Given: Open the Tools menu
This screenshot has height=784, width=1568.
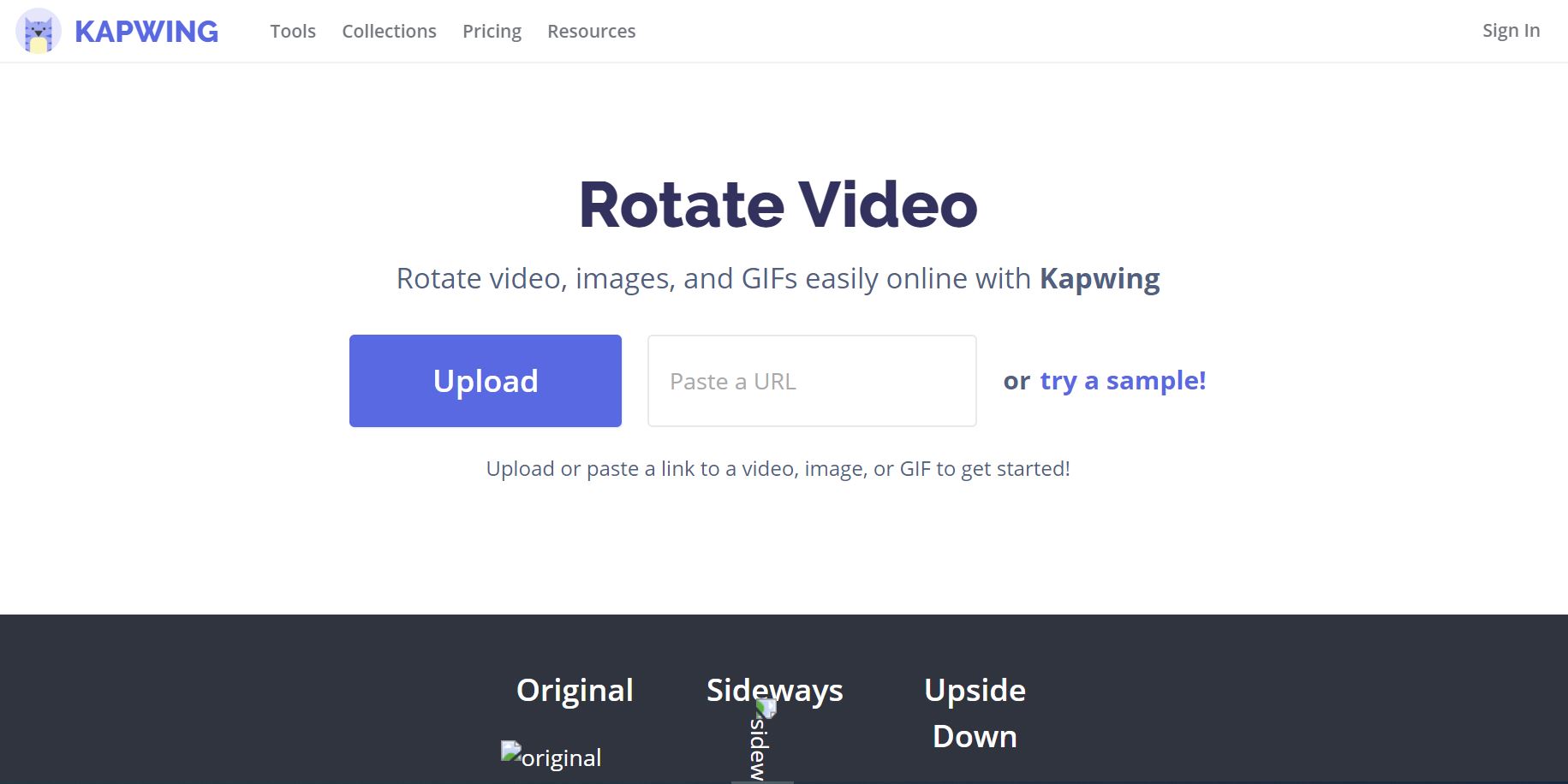Looking at the screenshot, I should point(293,31).
